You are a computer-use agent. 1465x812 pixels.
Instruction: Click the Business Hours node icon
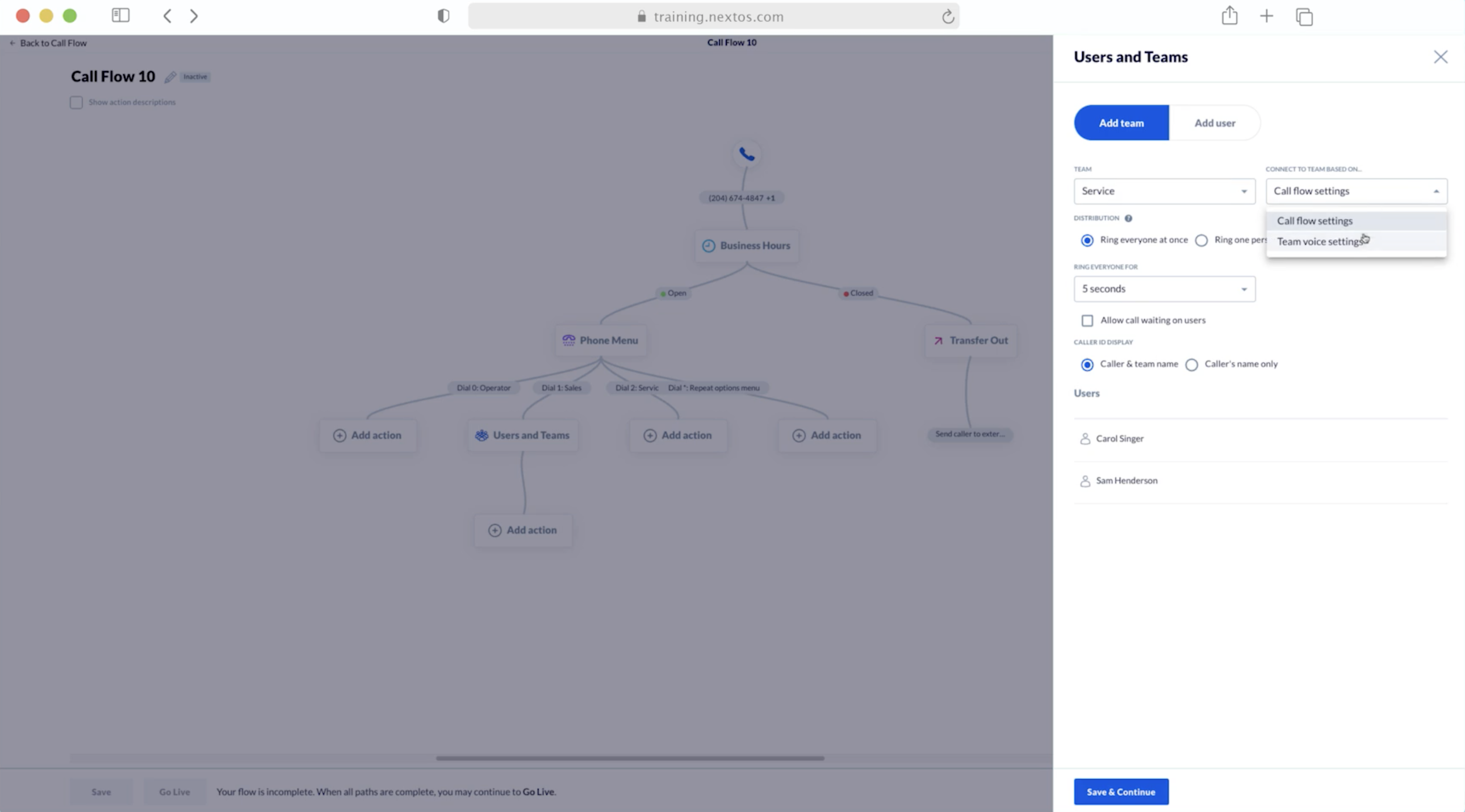coord(708,245)
